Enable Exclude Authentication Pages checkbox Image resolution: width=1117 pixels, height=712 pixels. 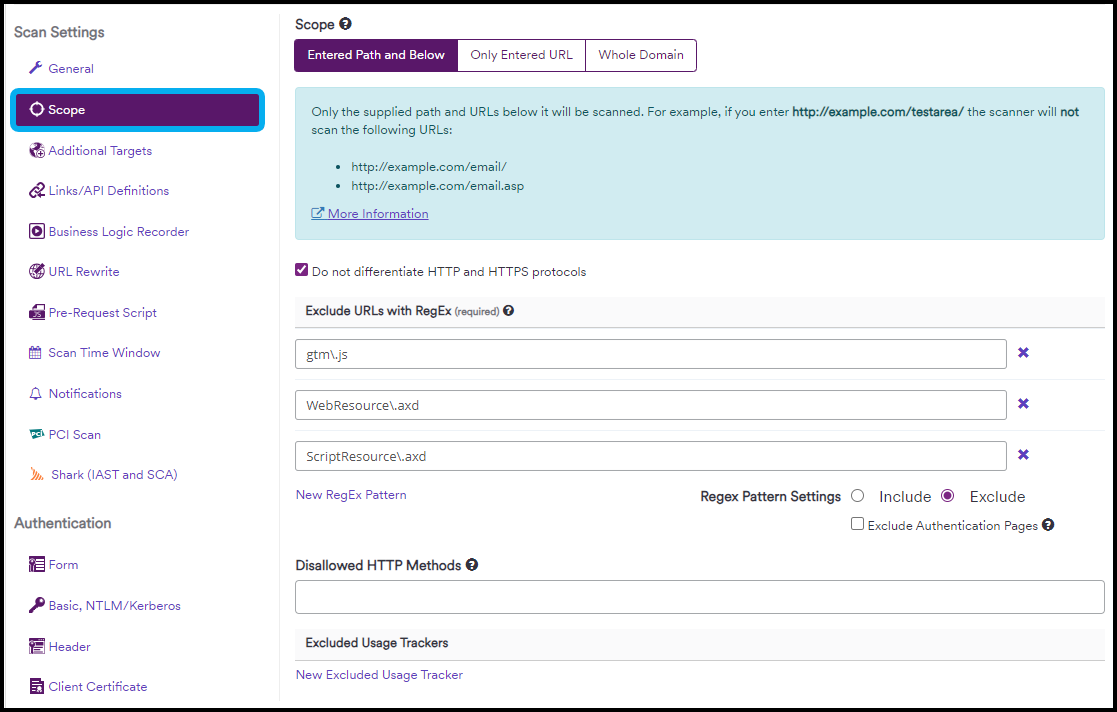(857, 524)
